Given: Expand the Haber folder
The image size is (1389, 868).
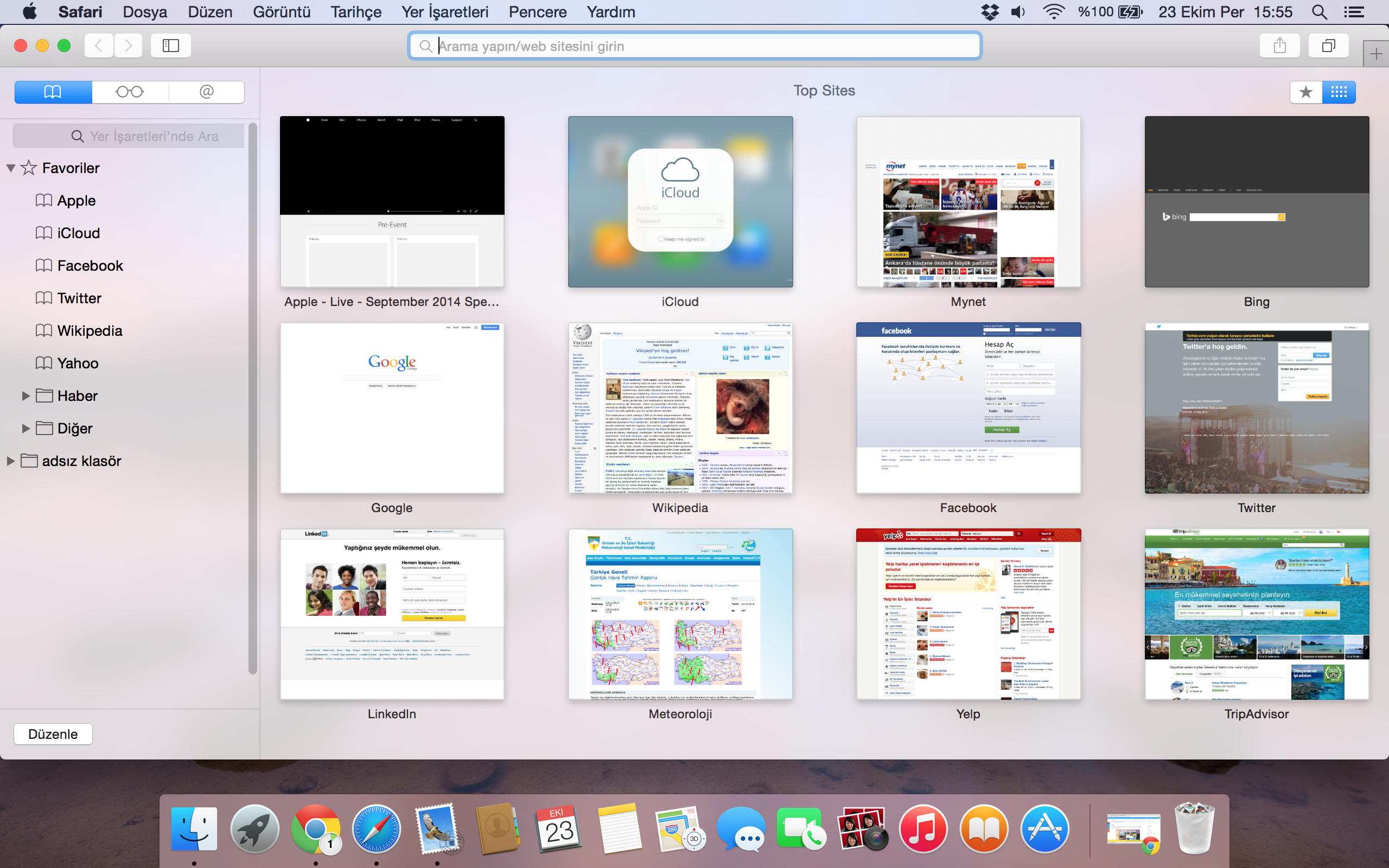Looking at the screenshot, I should tap(26, 396).
